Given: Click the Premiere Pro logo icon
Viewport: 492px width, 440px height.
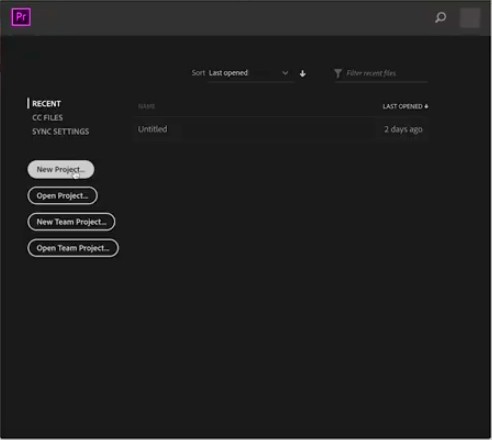Looking at the screenshot, I should pos(21,17).
